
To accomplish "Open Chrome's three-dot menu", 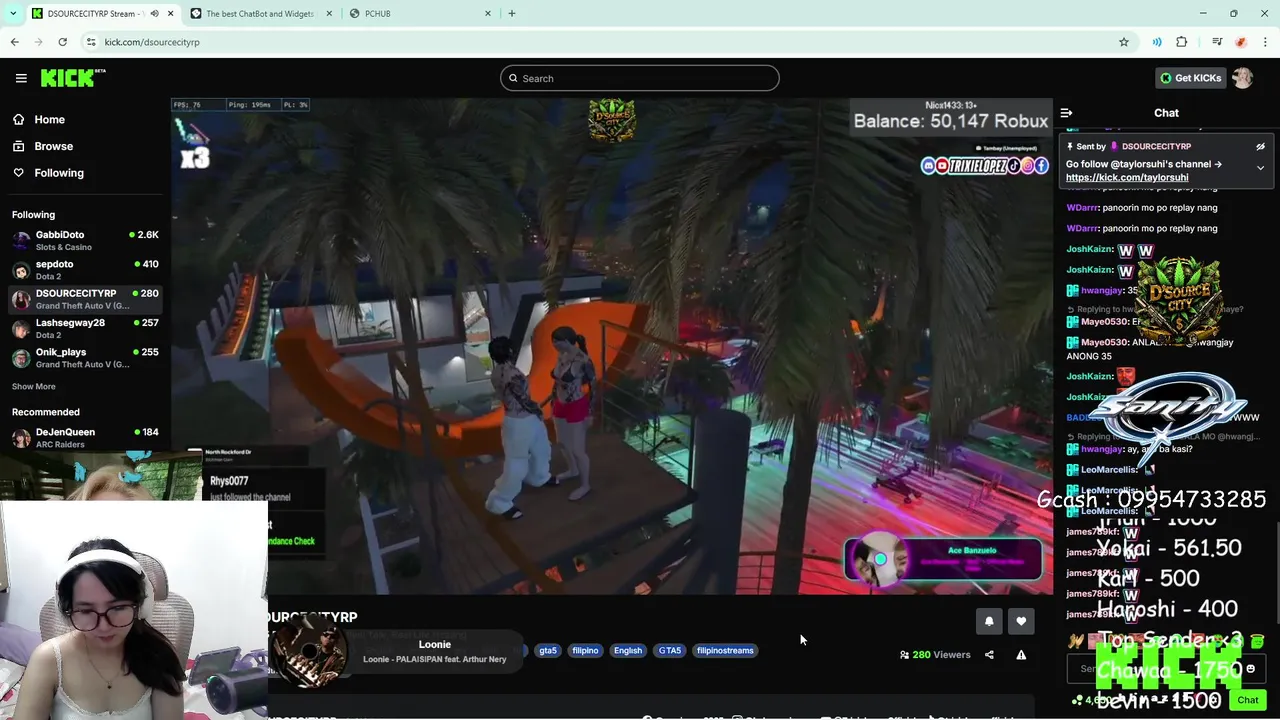I will click(1265, 42).
